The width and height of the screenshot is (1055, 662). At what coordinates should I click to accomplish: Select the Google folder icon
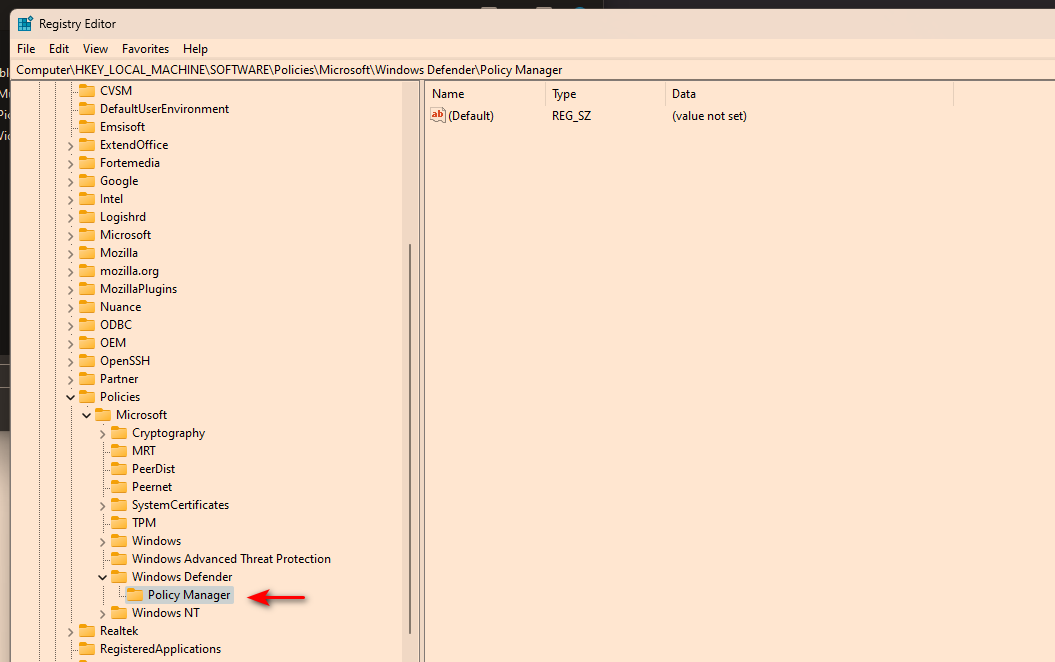(x=87, y=181)
